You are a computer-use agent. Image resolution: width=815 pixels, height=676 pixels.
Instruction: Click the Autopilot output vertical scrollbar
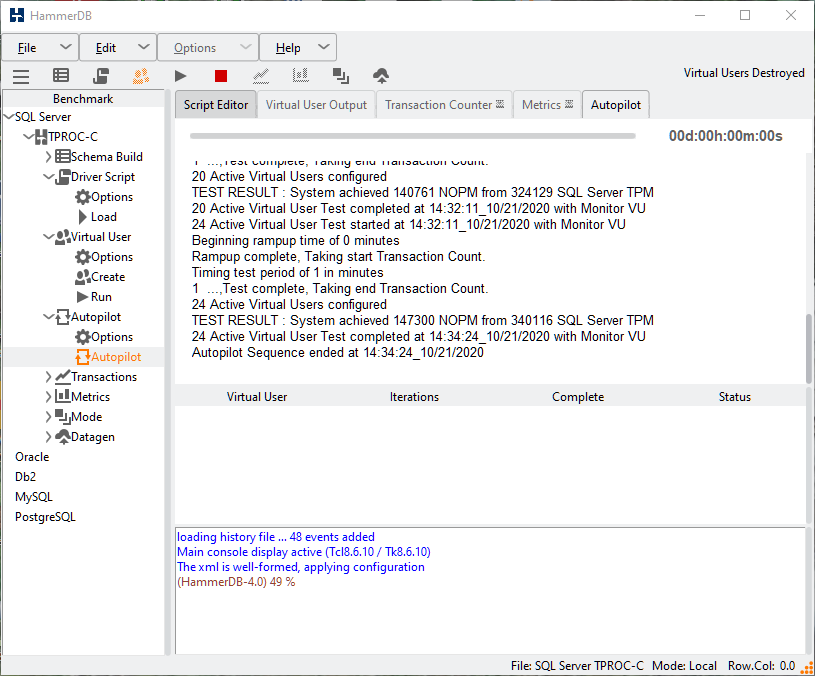(x=809, y=349)
